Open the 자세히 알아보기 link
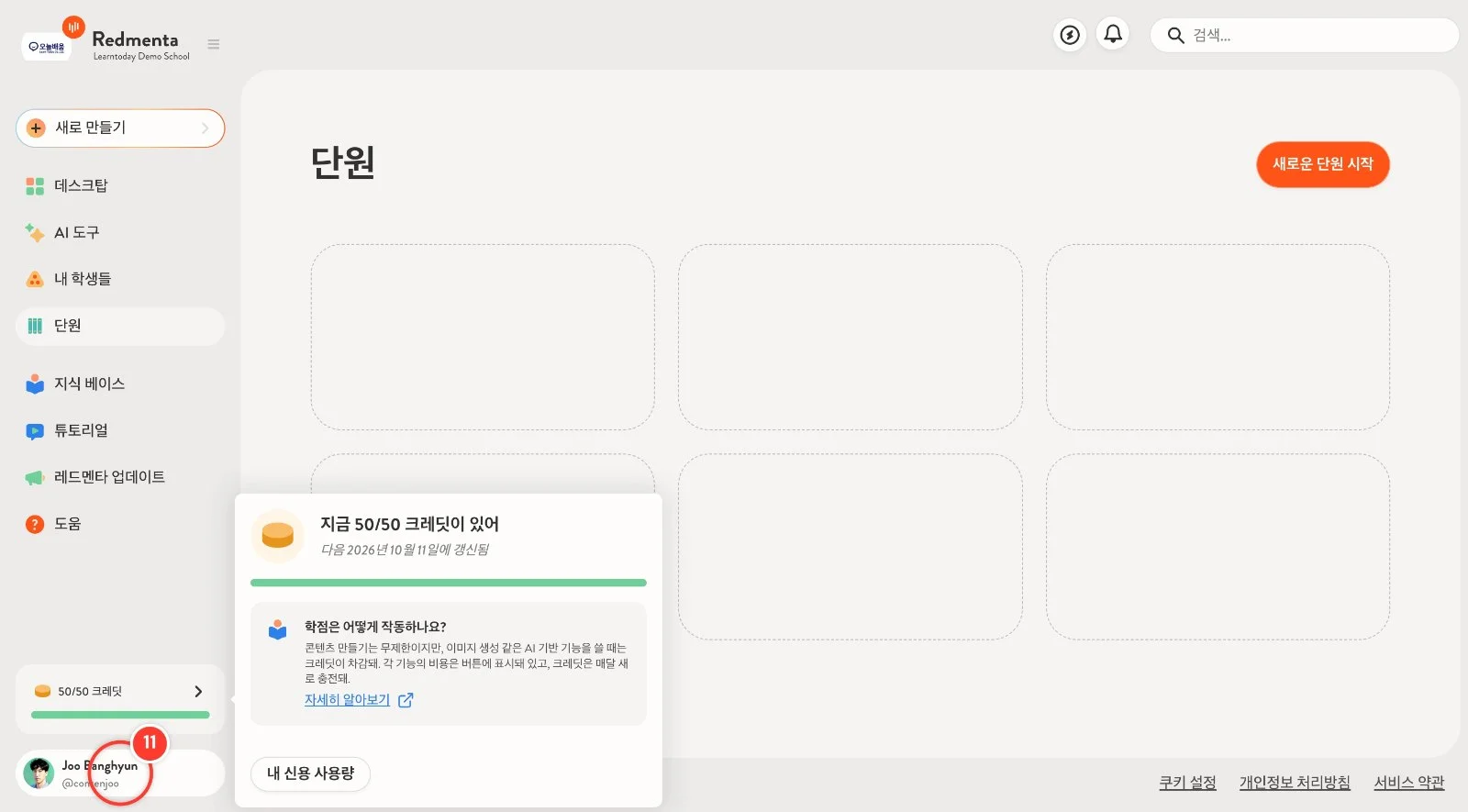The image size is (1468, 812). pyautogui.click(x=347, y=699)
